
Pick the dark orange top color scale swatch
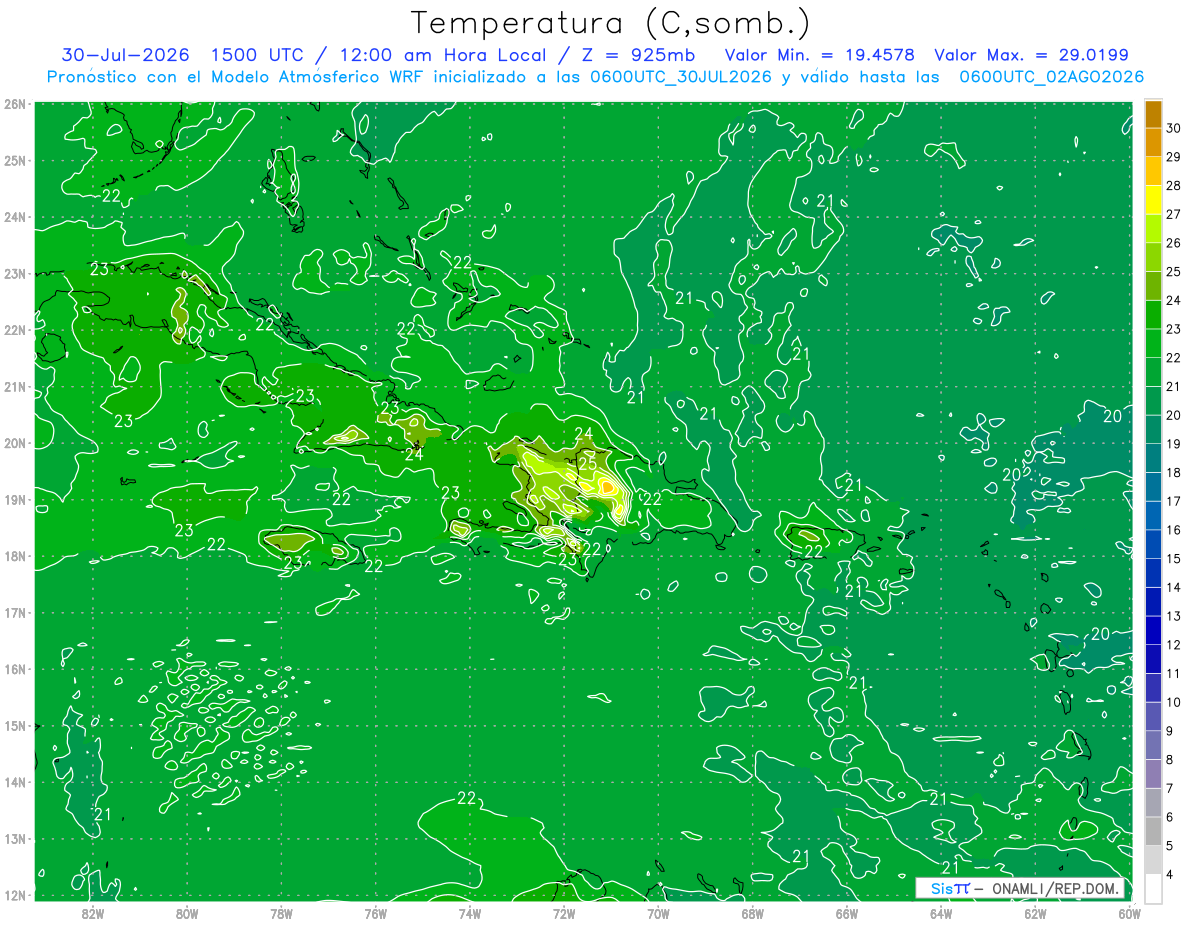click(x=1153, y=114)
